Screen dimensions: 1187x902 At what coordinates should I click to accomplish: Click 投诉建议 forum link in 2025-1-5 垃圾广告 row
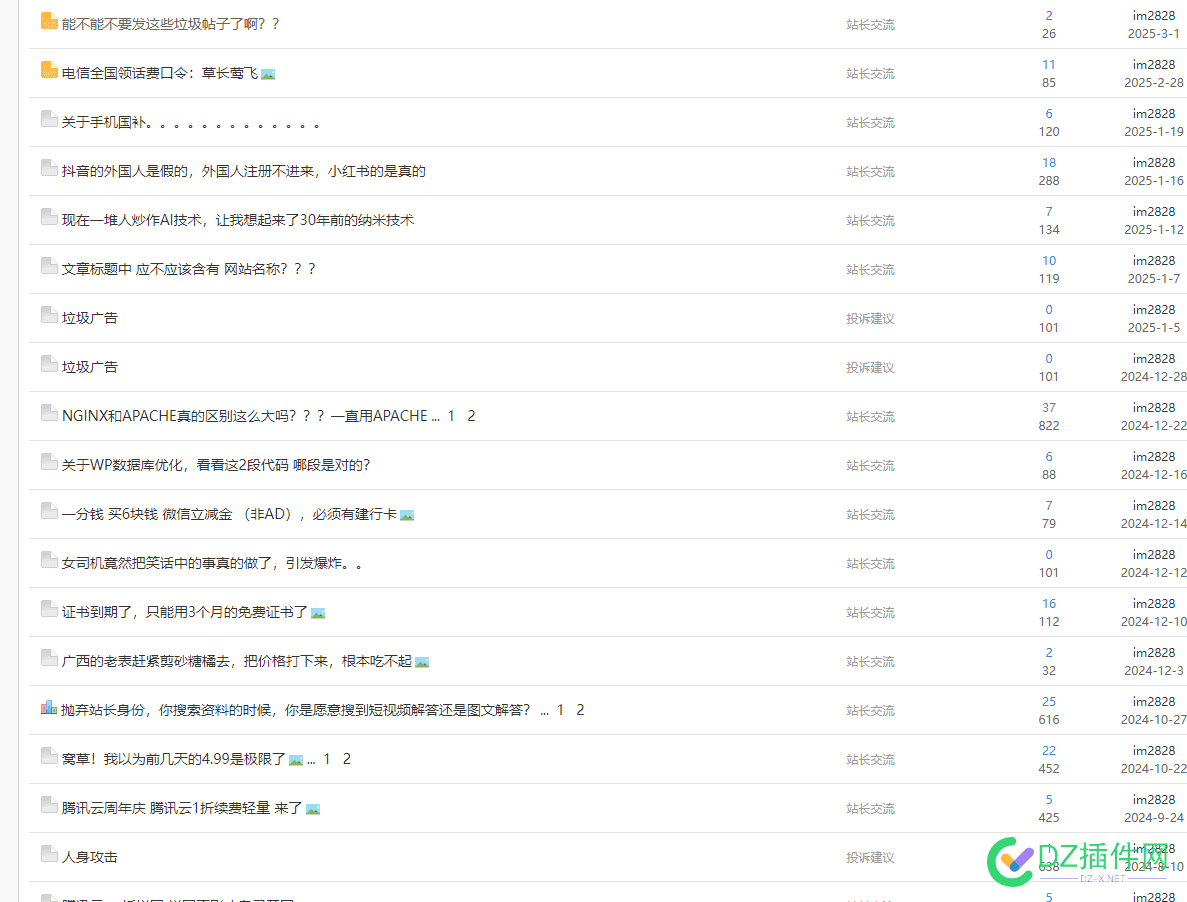point(870,319)
